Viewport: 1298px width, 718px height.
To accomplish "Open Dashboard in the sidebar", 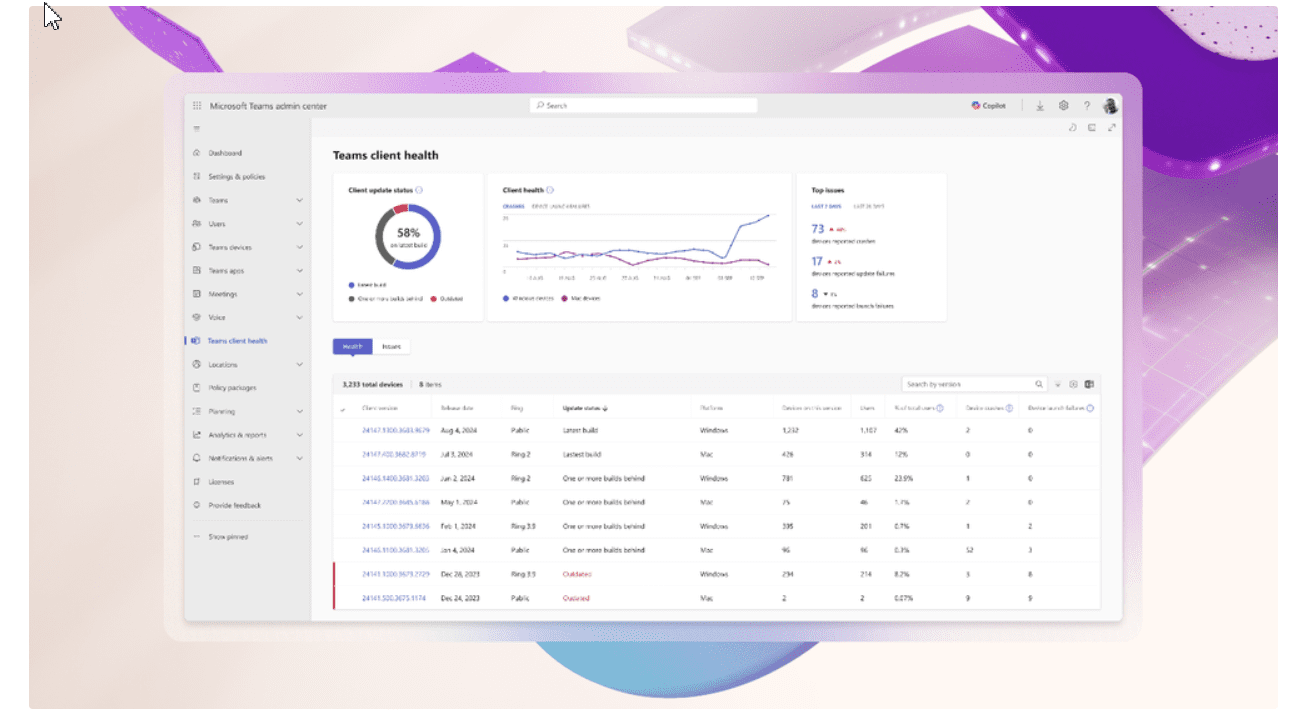I will pos(225,153).
